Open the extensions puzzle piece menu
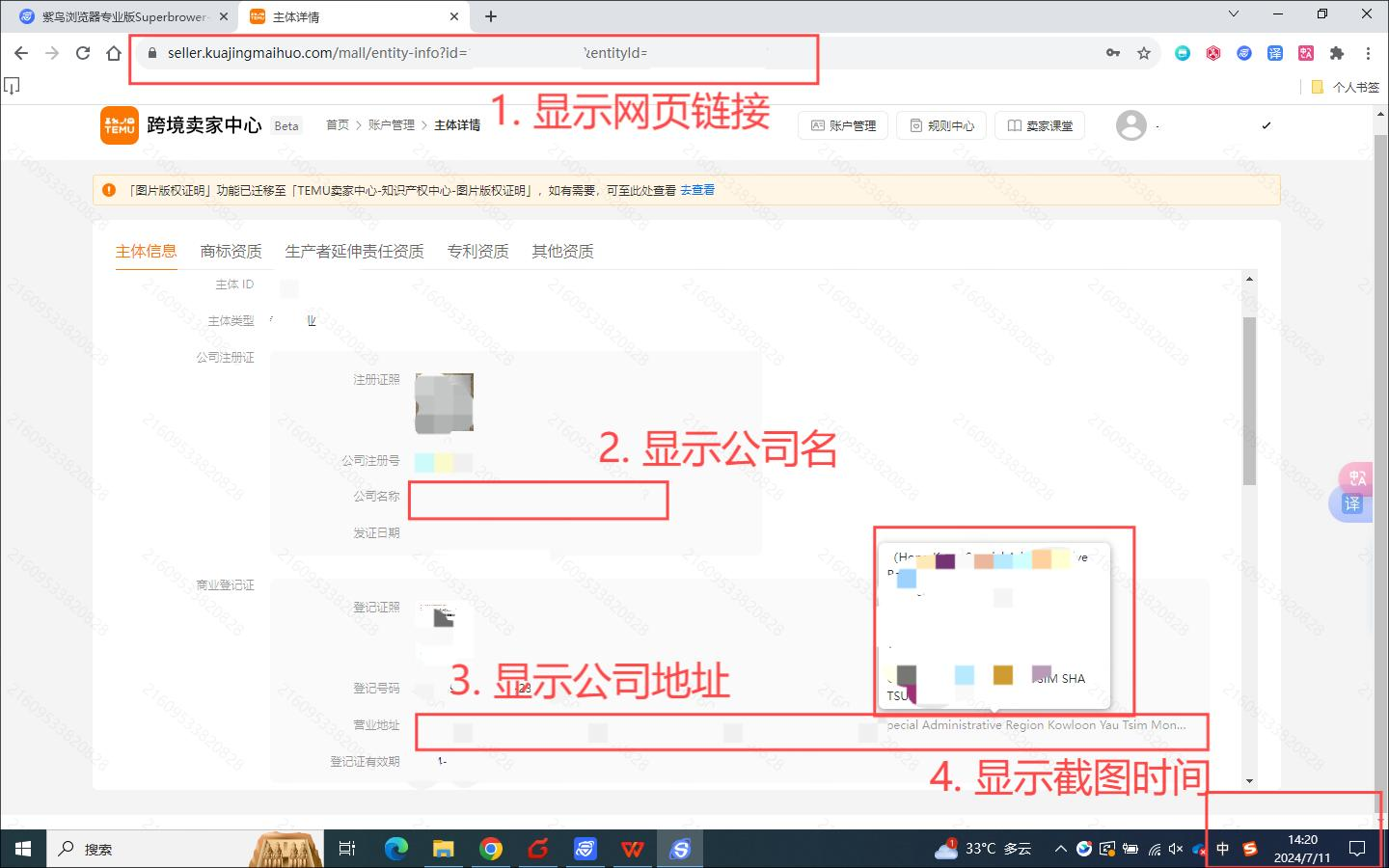This screenshot has width=1389, height=868. click(1337, 53)
